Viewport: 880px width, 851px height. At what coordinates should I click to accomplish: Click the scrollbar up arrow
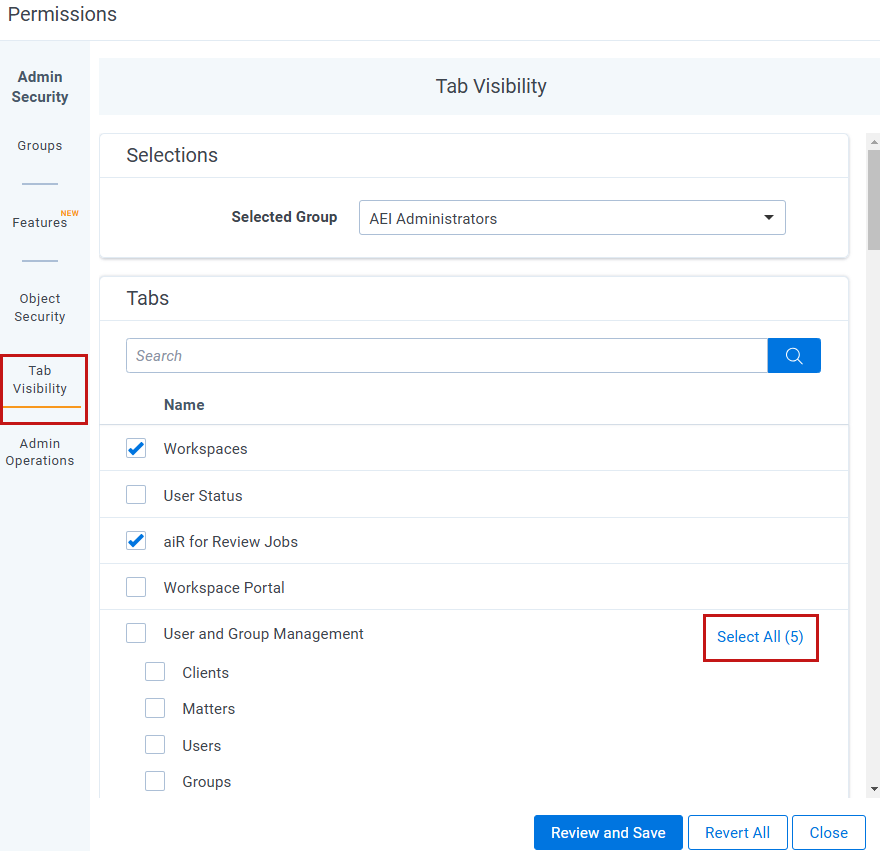tap(874, 143)
